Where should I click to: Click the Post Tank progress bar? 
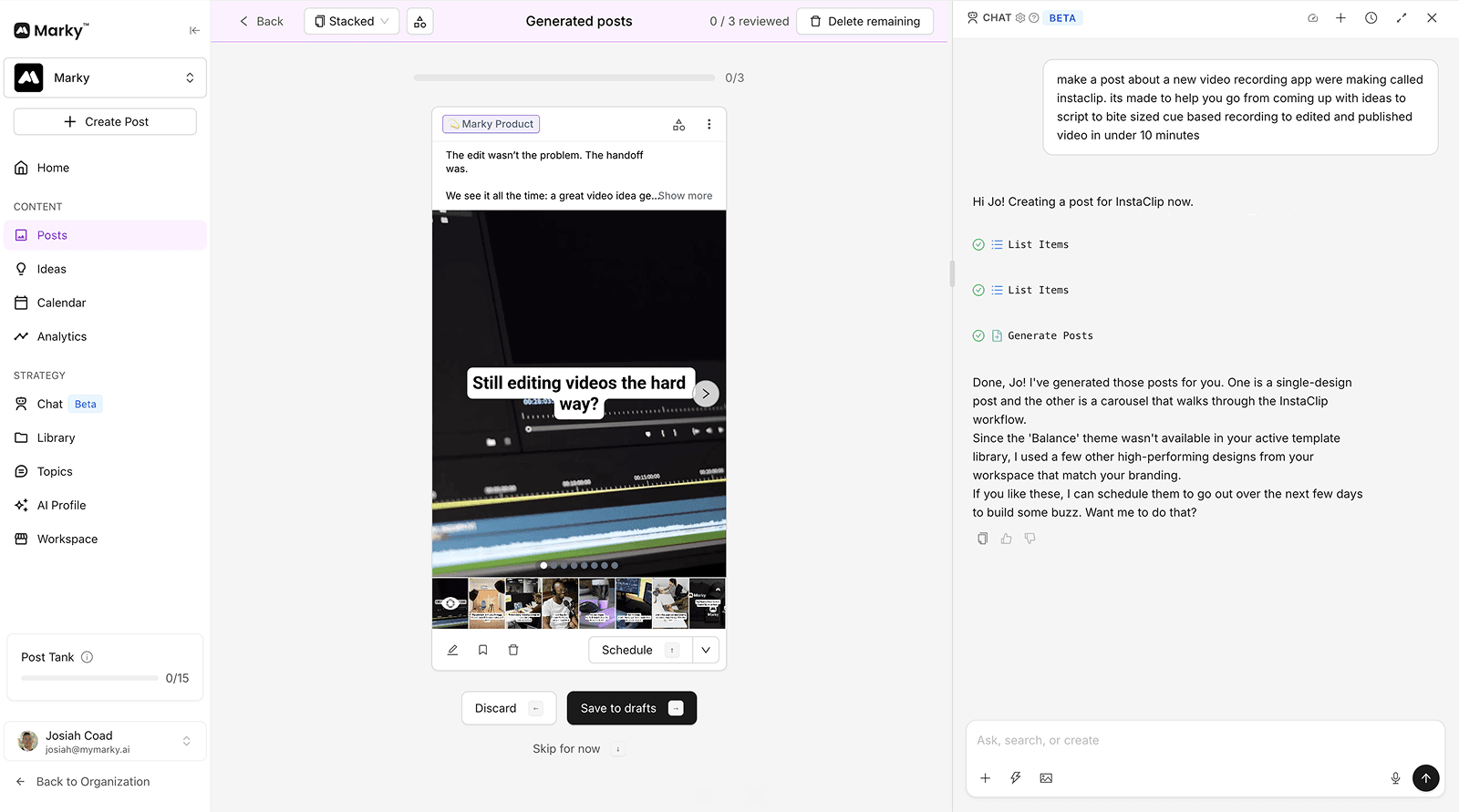tap(89, 678)
